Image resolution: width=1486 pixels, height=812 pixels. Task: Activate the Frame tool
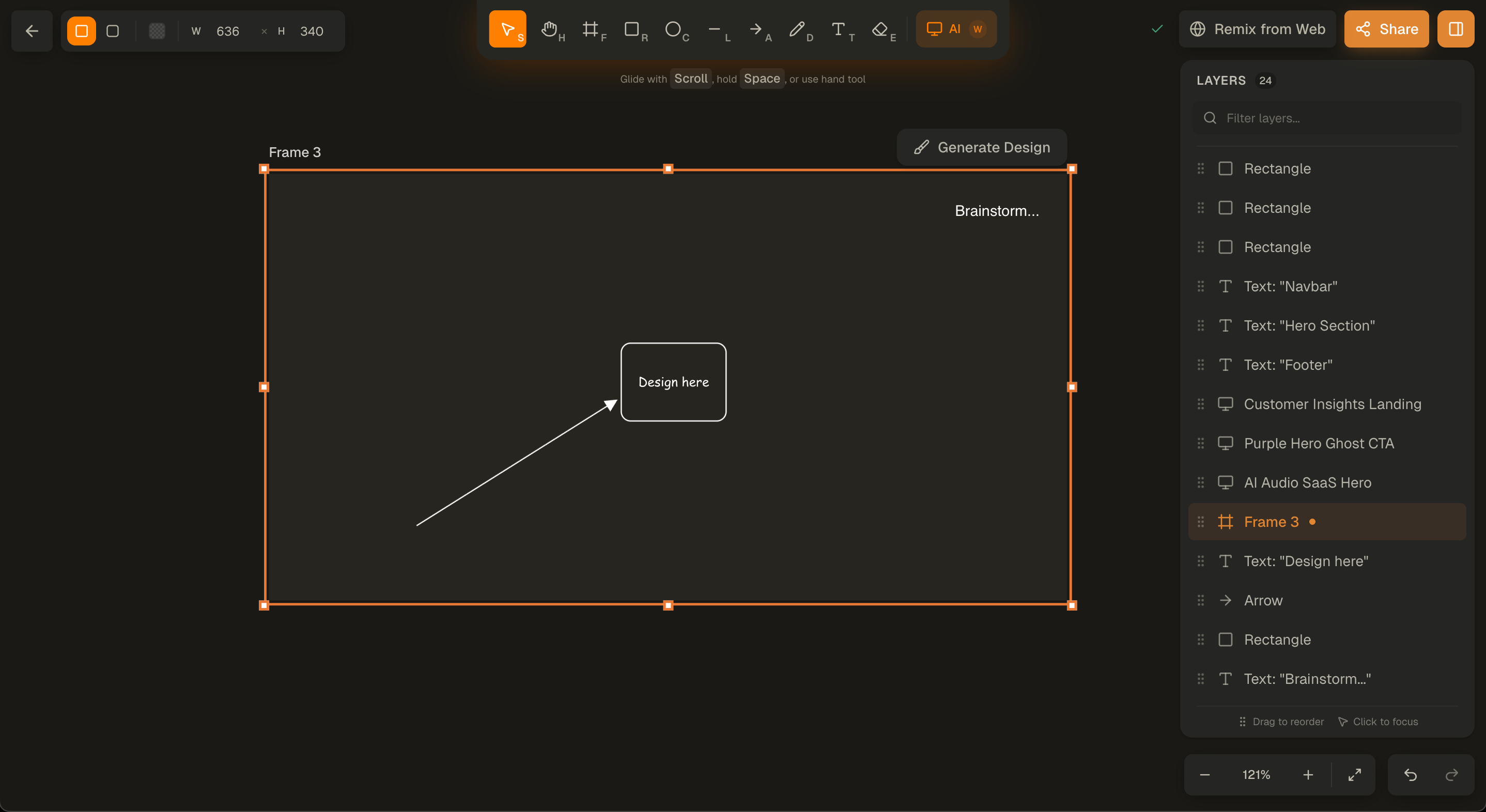(593, 29)
